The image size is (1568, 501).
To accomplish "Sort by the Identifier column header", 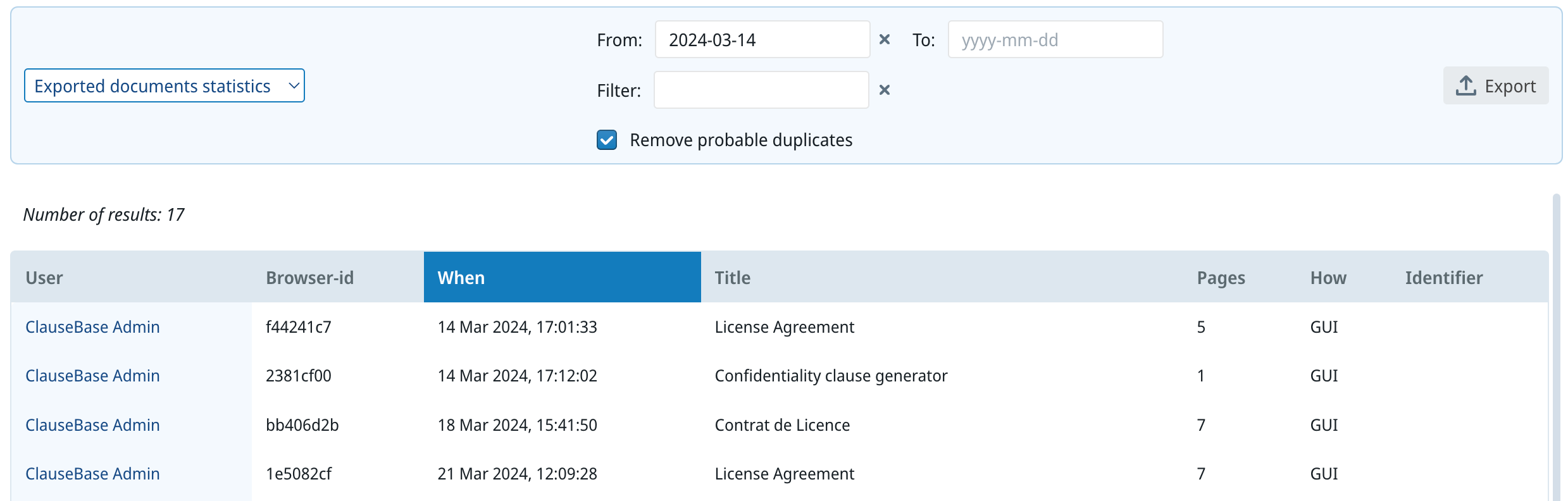I will pyautogui.click(x=1444, y=278).
